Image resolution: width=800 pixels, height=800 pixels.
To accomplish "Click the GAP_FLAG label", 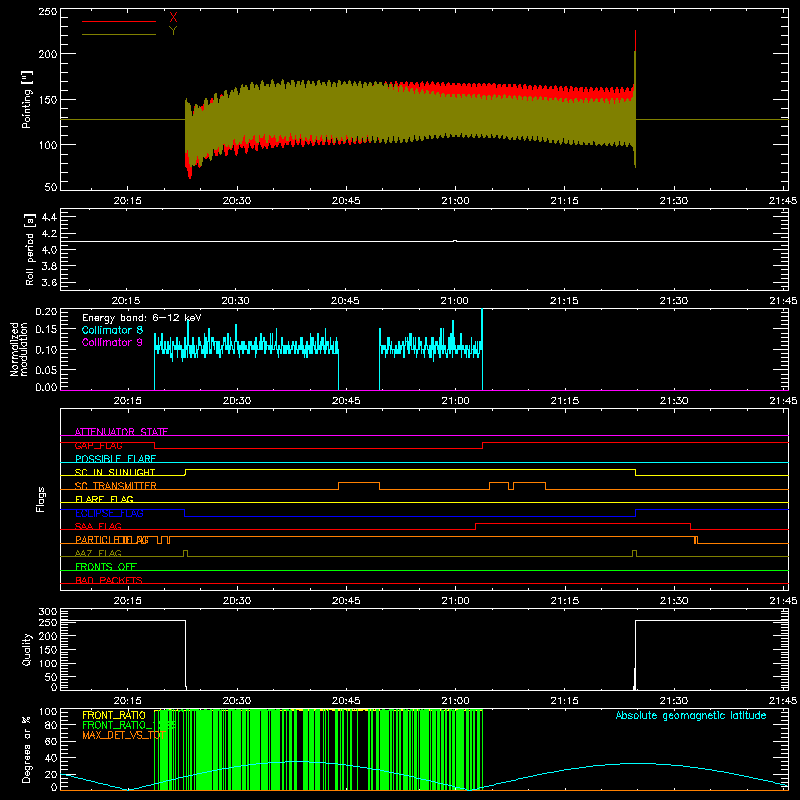I will [98, 445].
